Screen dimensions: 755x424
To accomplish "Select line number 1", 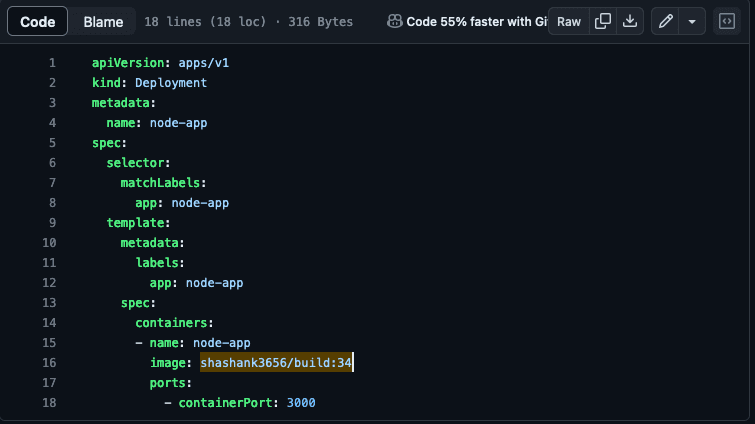I will click(x=52, y=63).
